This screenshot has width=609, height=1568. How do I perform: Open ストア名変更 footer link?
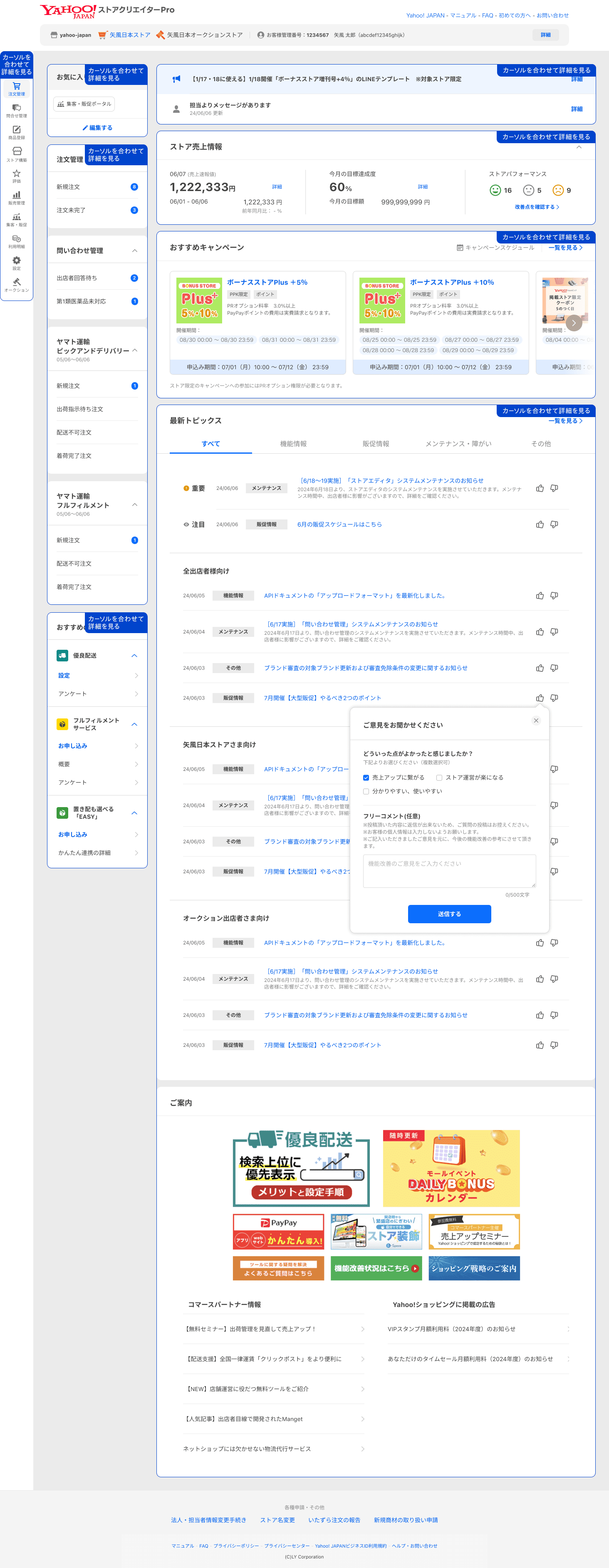[277, 1520]
